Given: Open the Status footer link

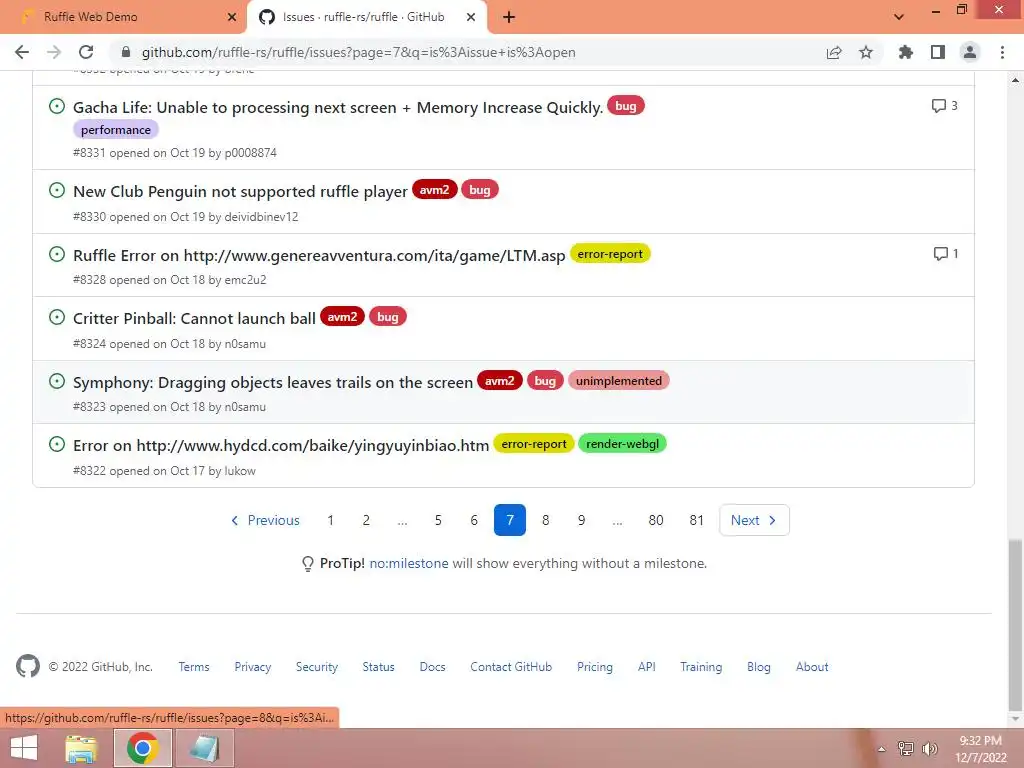Looking at the screenshot, I should tap(378, 667).
